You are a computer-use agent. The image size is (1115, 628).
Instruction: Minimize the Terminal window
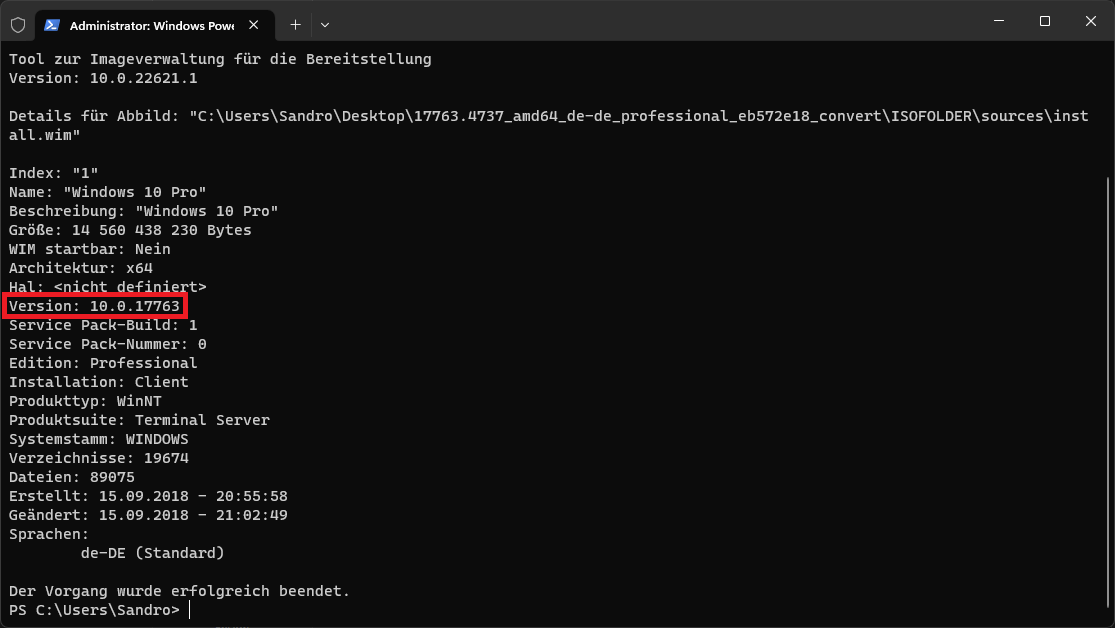click(999, 21)
